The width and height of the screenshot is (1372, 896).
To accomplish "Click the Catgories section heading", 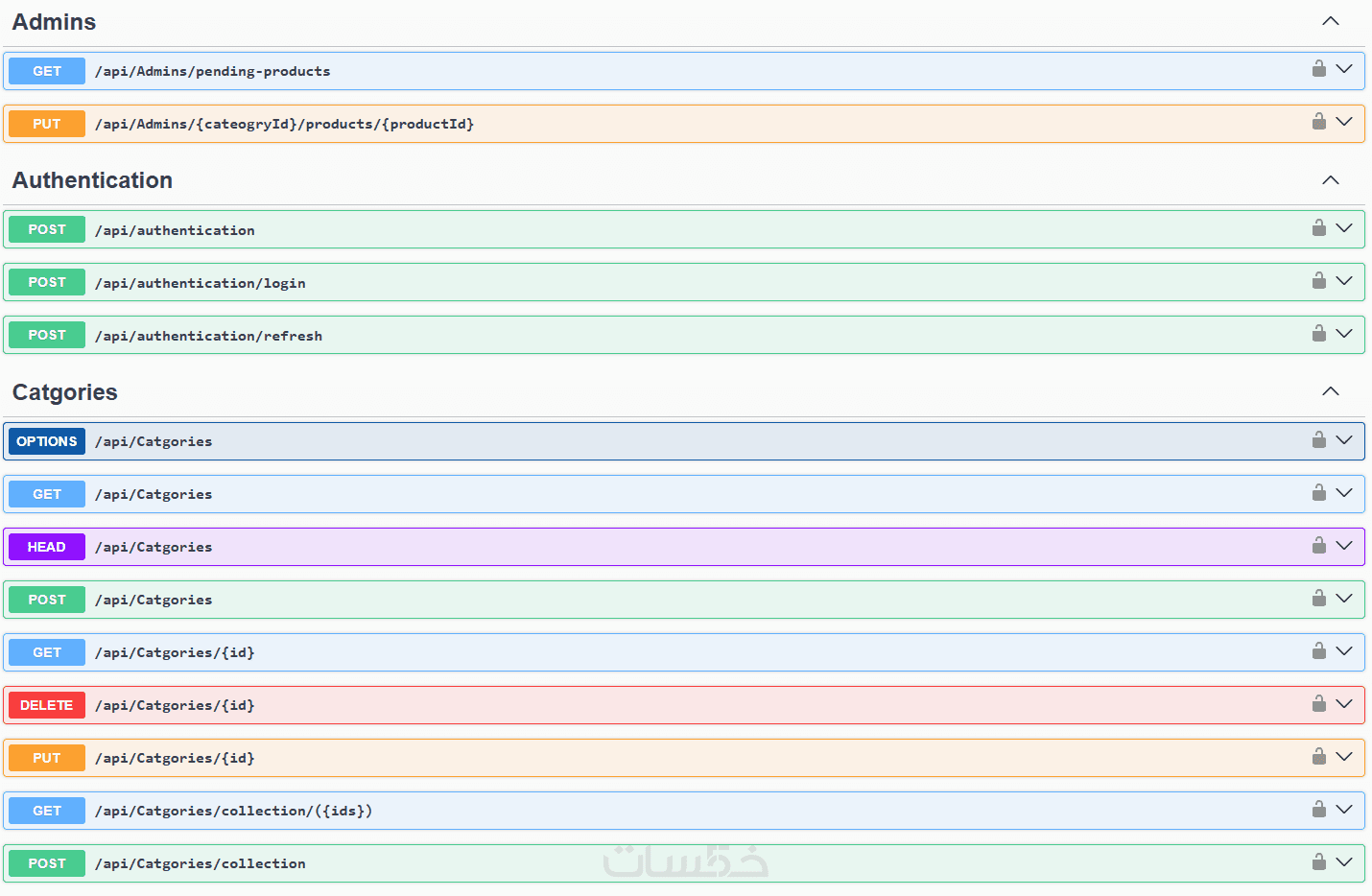I will click(64, 392).
